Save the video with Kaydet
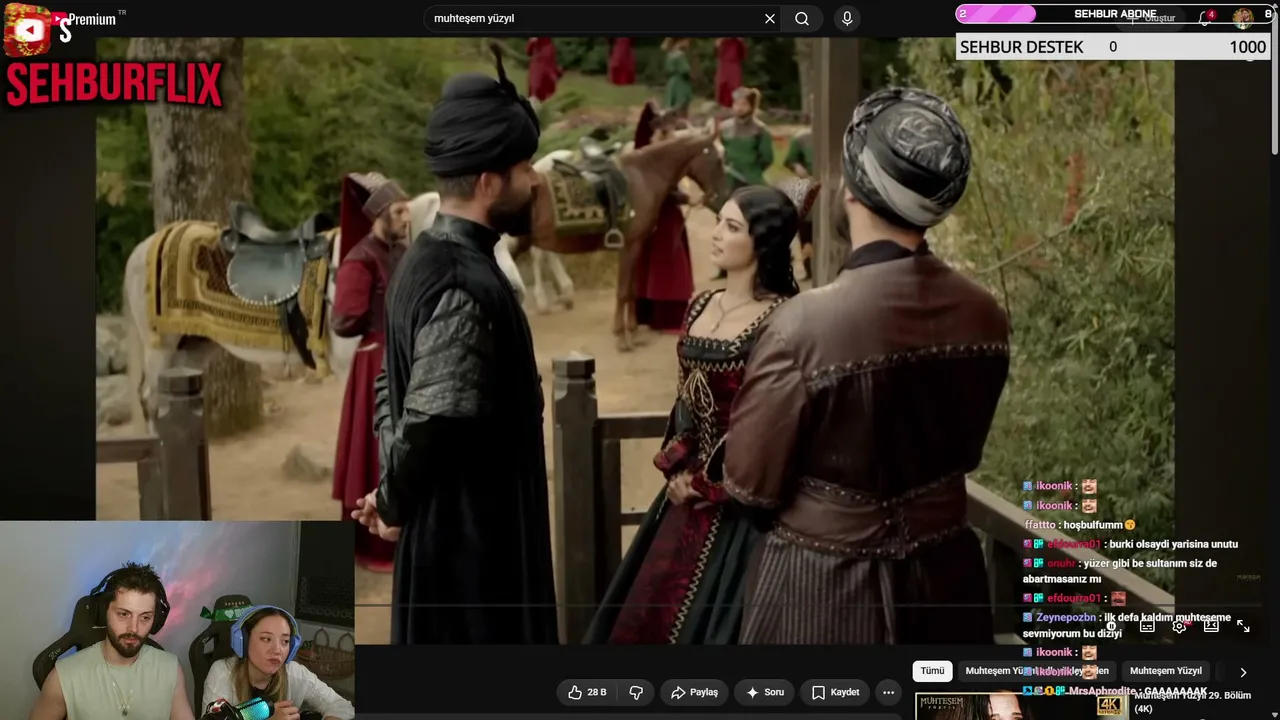This screenshot has width=1280, height=720. click(x=835, y=692)
